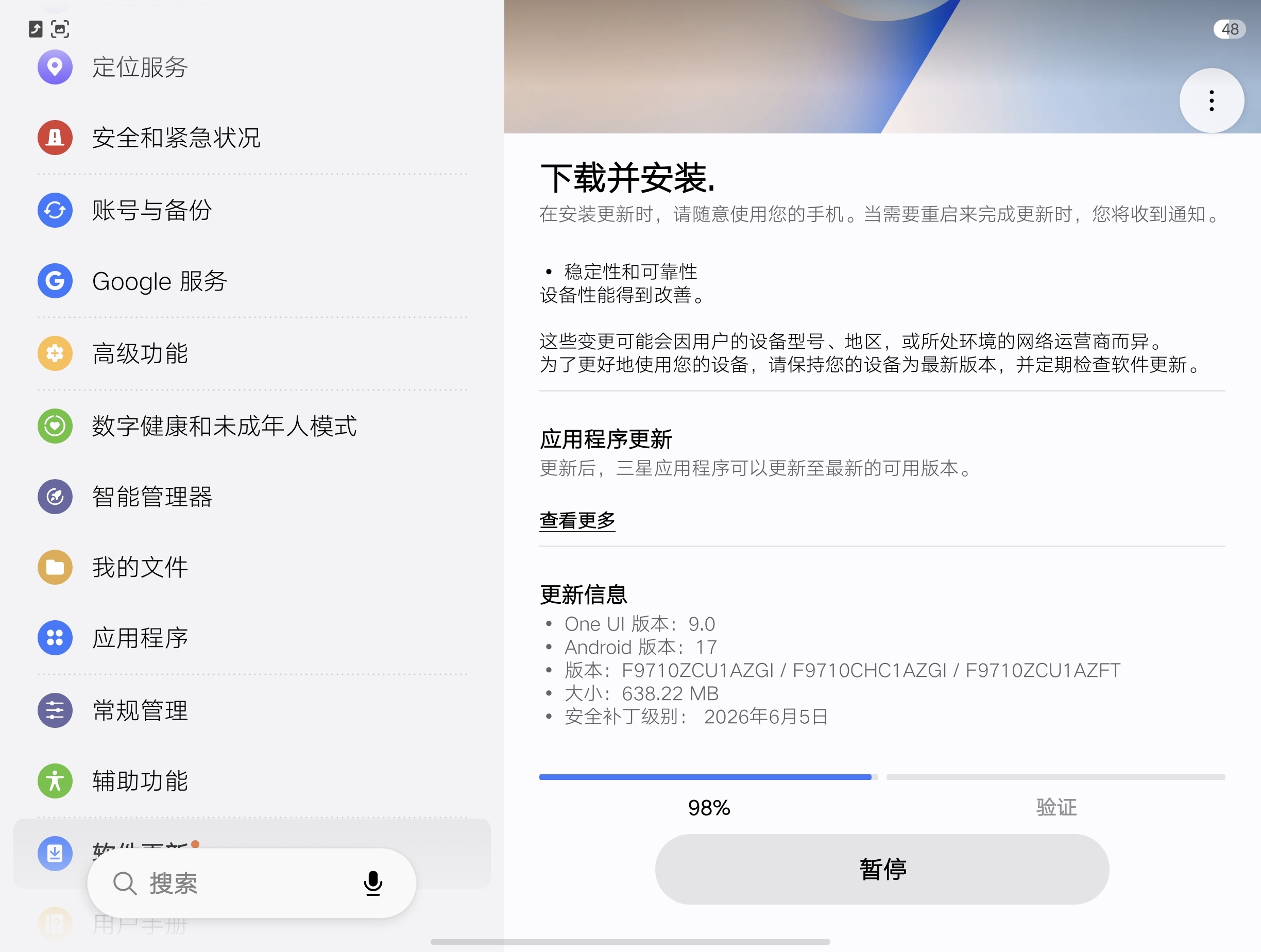This screenshot has width=1261, height=952.
Task: Open the three-dot more options menu
Action: pos(1212,100)
